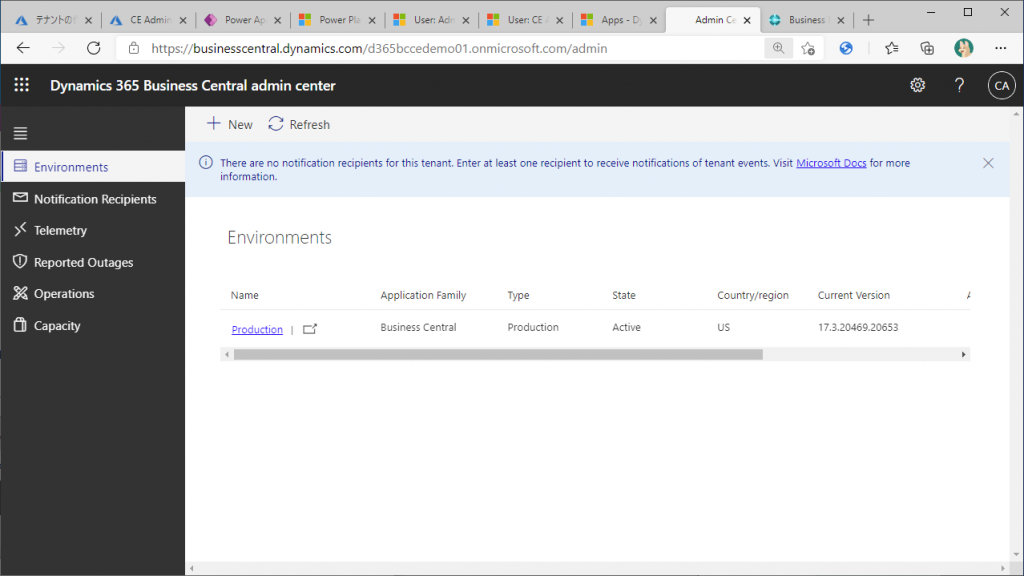Select Reported Outages in the sidebar
Viewport: 1024px width, 576px height.
pyautogui.click(x=93, y=262)
